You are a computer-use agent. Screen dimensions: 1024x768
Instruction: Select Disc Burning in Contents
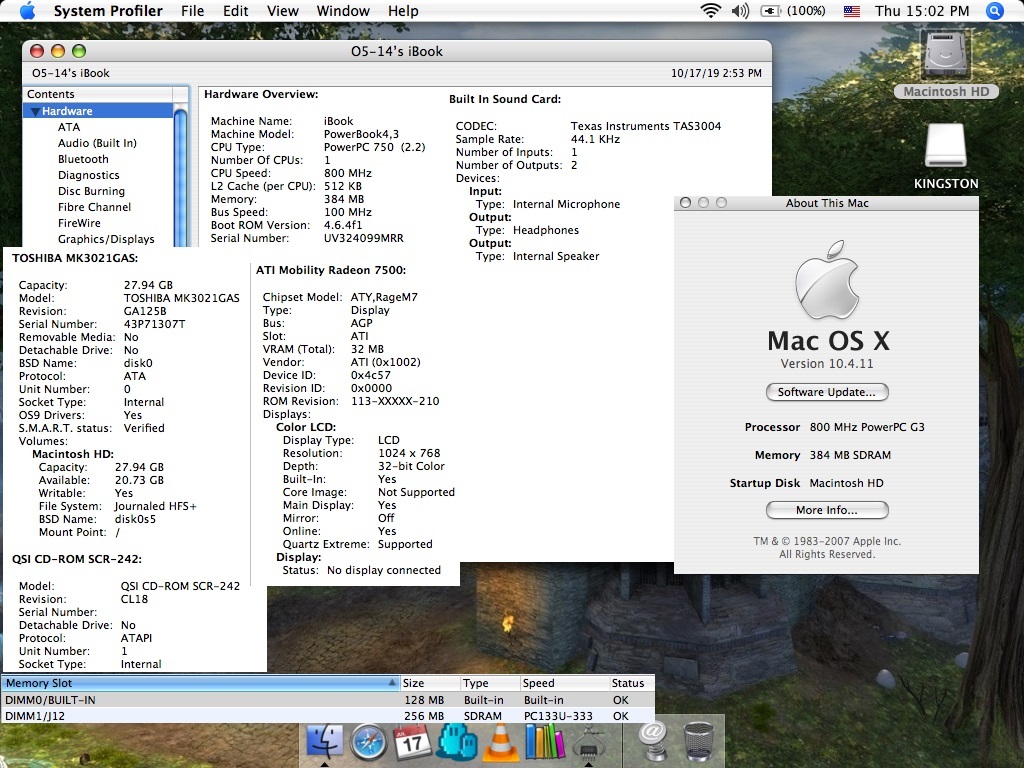pos(91,191)
